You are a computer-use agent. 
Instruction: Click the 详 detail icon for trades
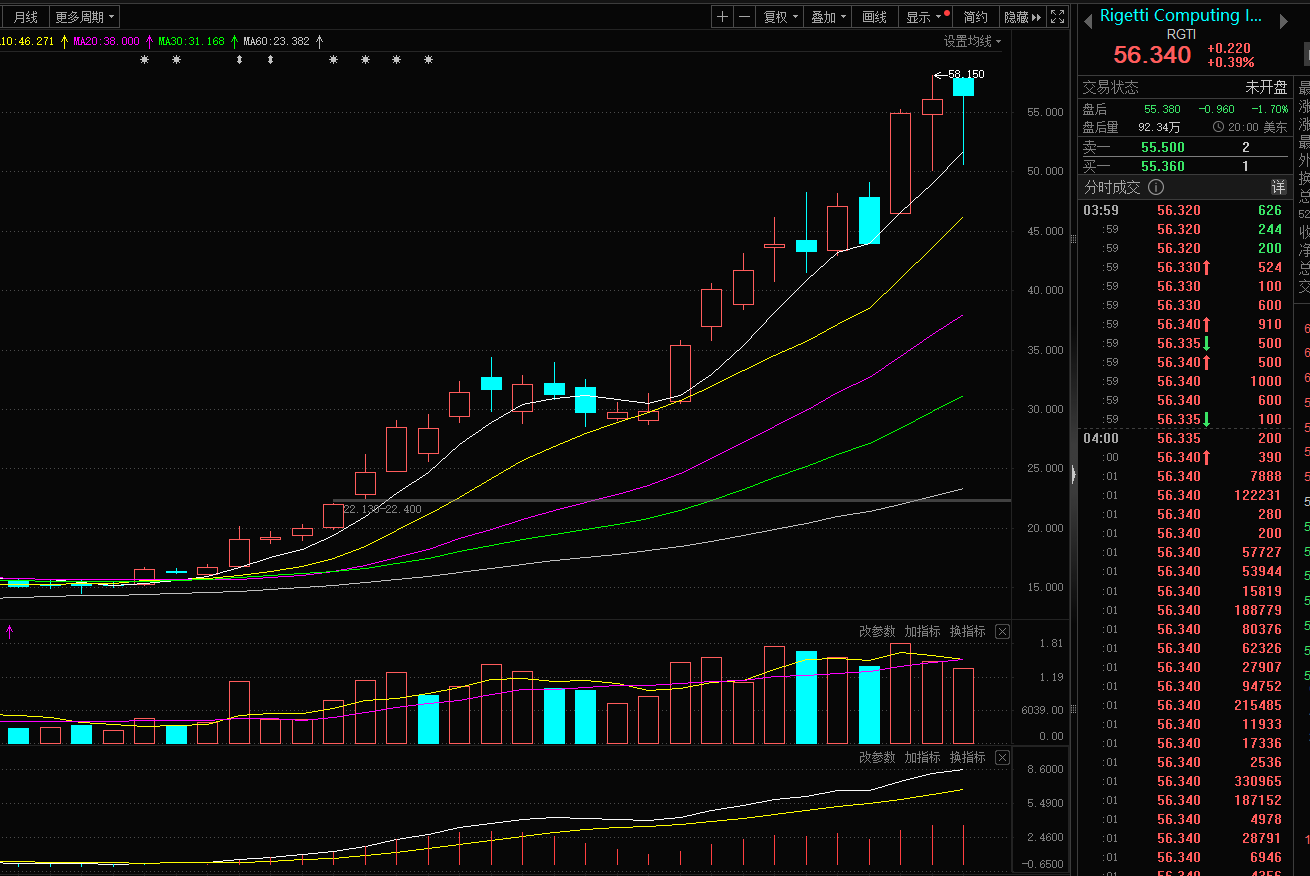coord(1278,187)
